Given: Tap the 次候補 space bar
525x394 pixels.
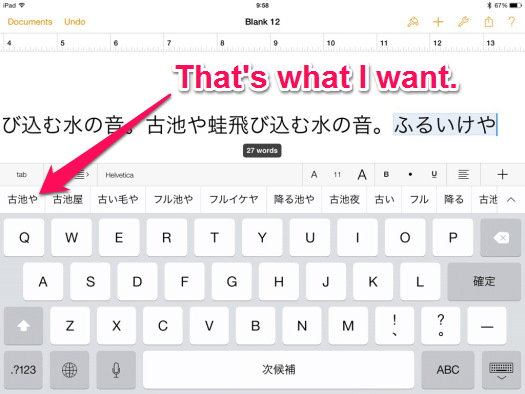Looking at the screenshot, I should tap(279, 370).
